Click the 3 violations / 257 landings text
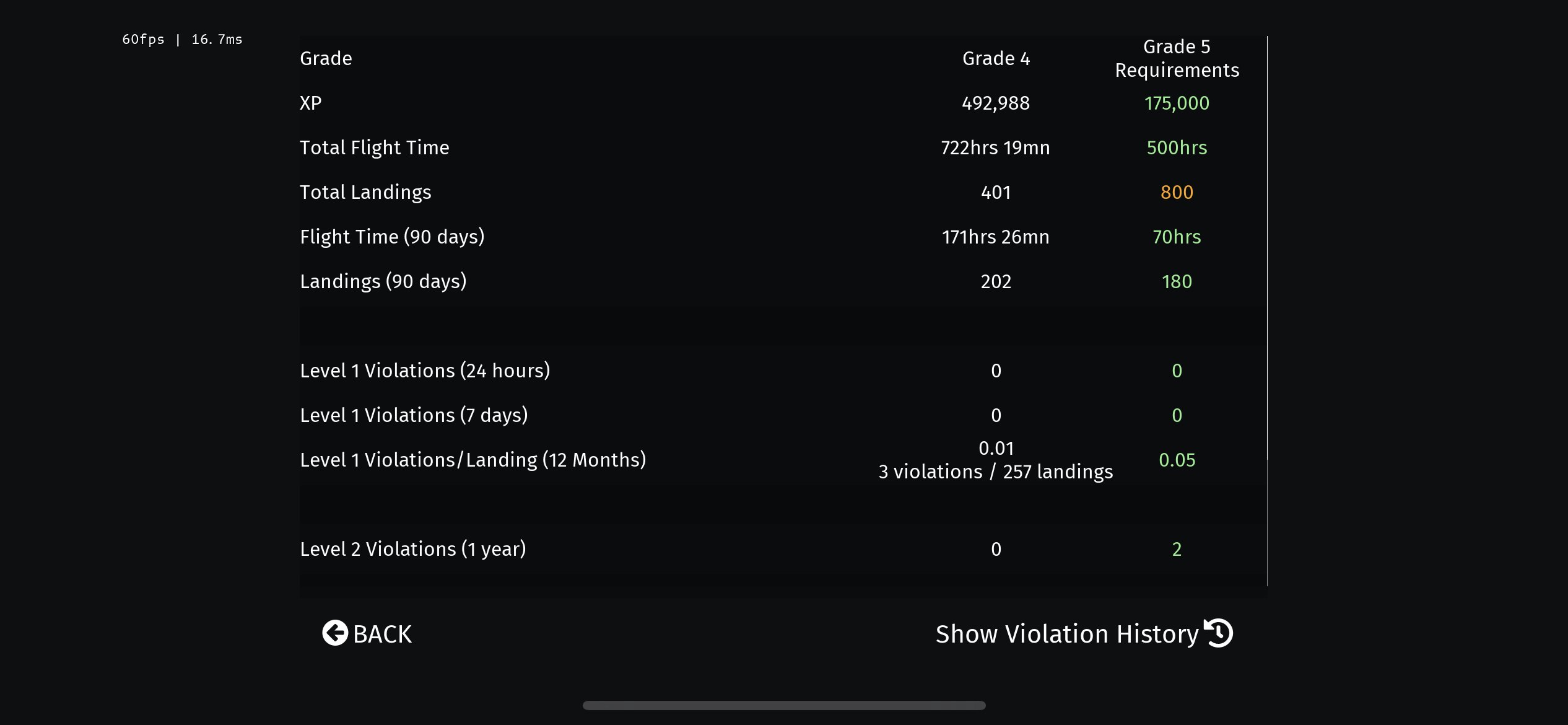 point(996,472)
